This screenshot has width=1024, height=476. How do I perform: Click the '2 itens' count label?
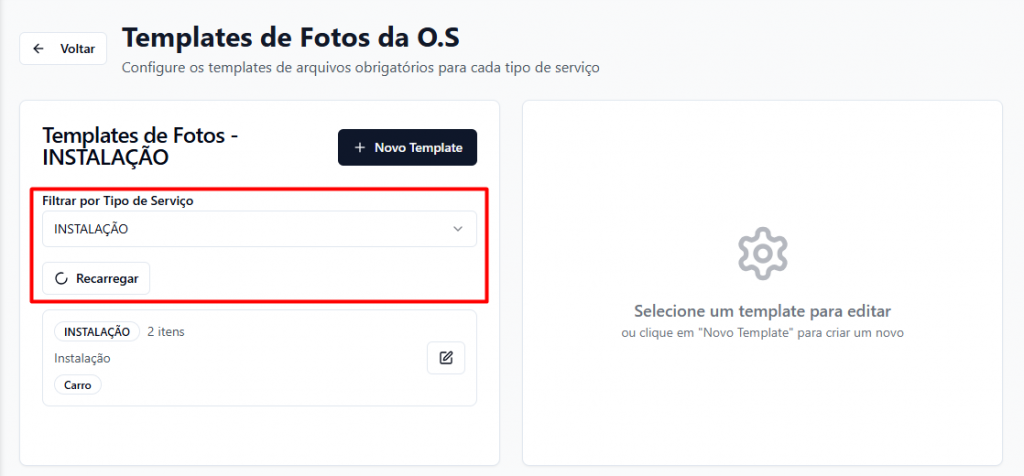(166, 332)
